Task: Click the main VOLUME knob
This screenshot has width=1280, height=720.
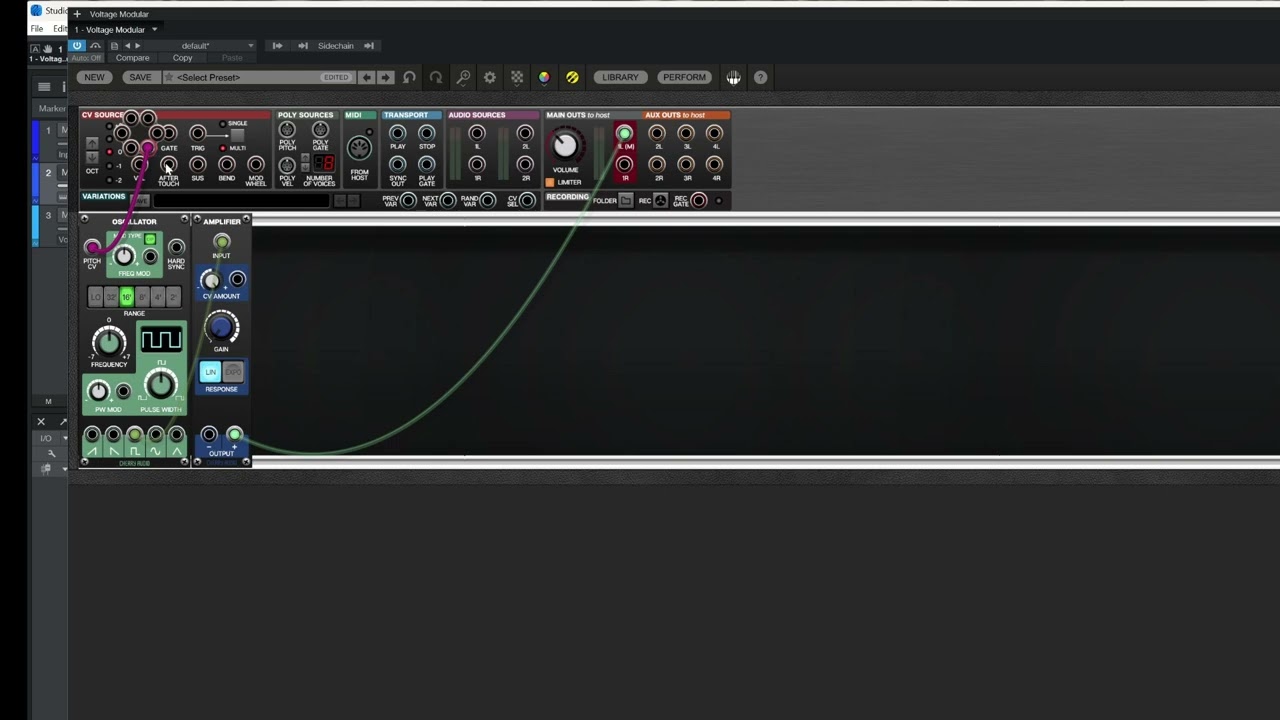Action: pyautogui.click(x=565, y=146)
